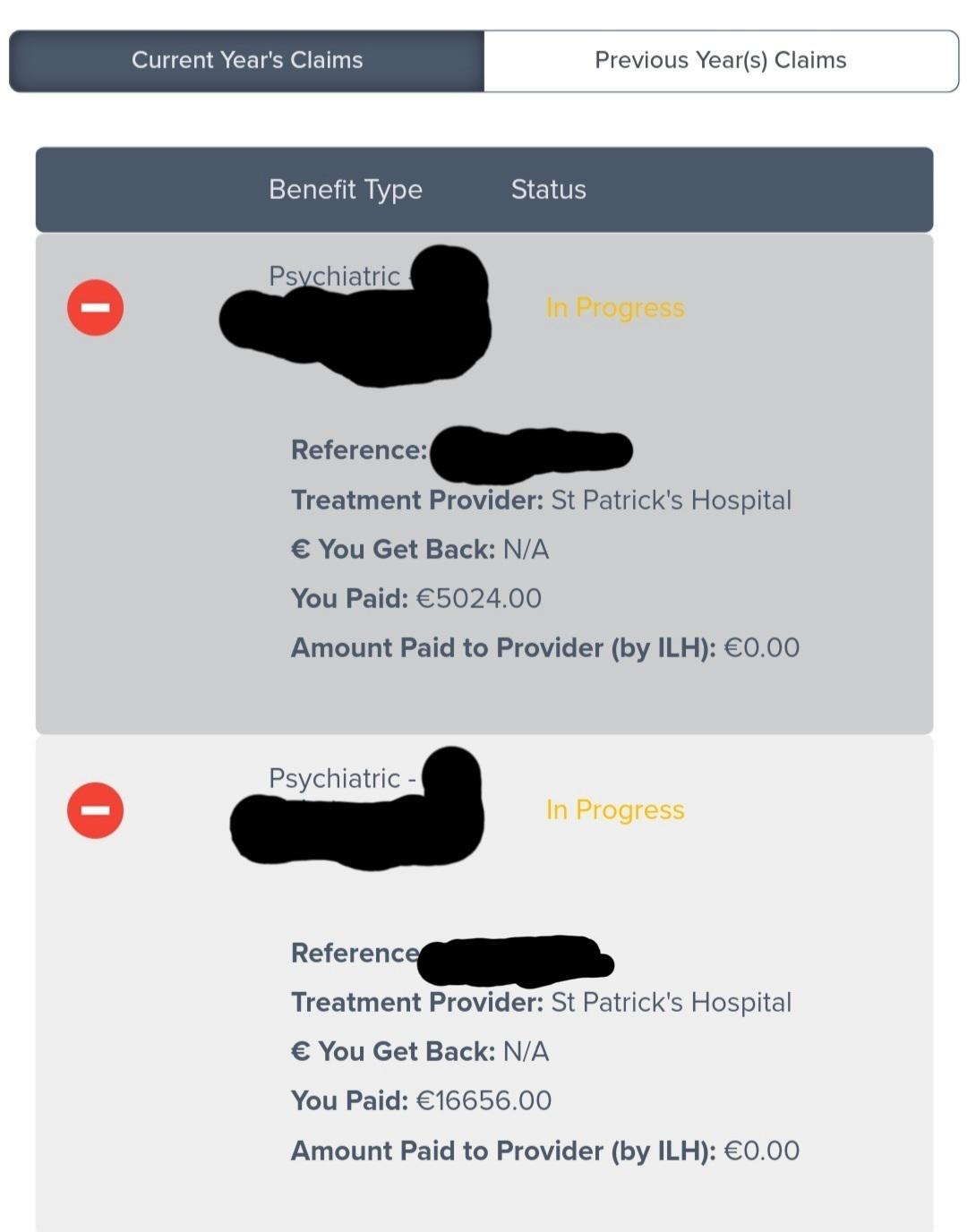The height and width of the screenshot is (1232, 967).
Task: Click the Benefit Type column header
Action: (x=346, y=189)
